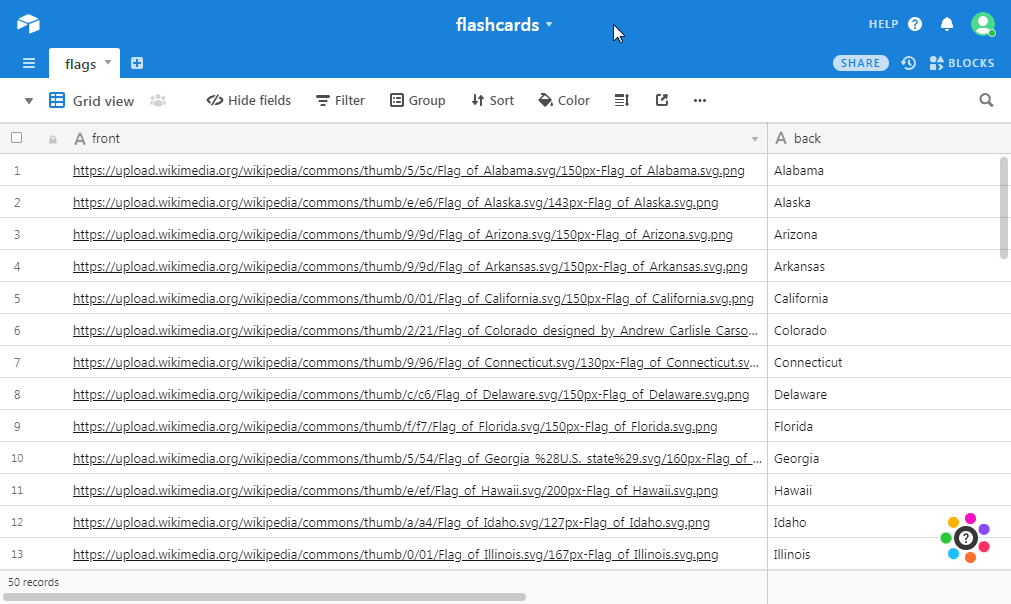Expand the views sidebar toggle arrow

[x=29, y=100]
